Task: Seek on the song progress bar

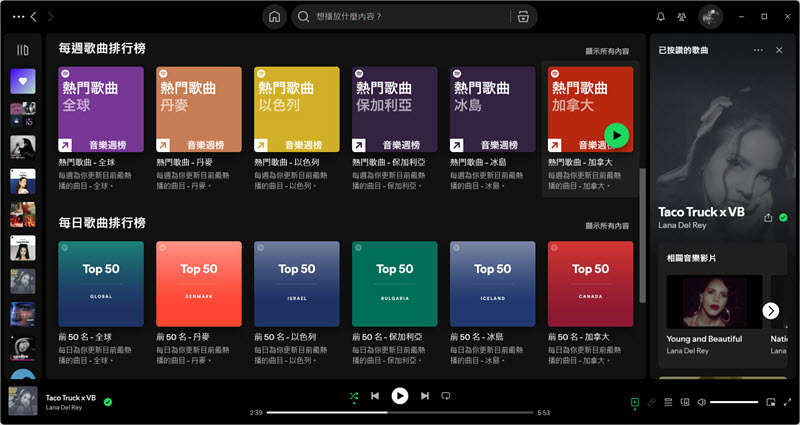Action: pos(400,412)
